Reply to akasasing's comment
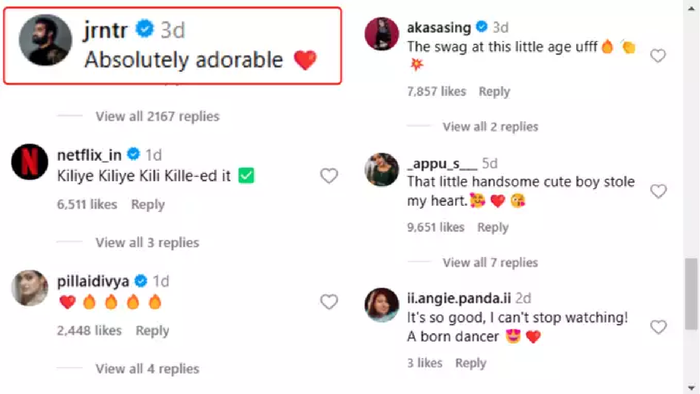 [494, 91]
